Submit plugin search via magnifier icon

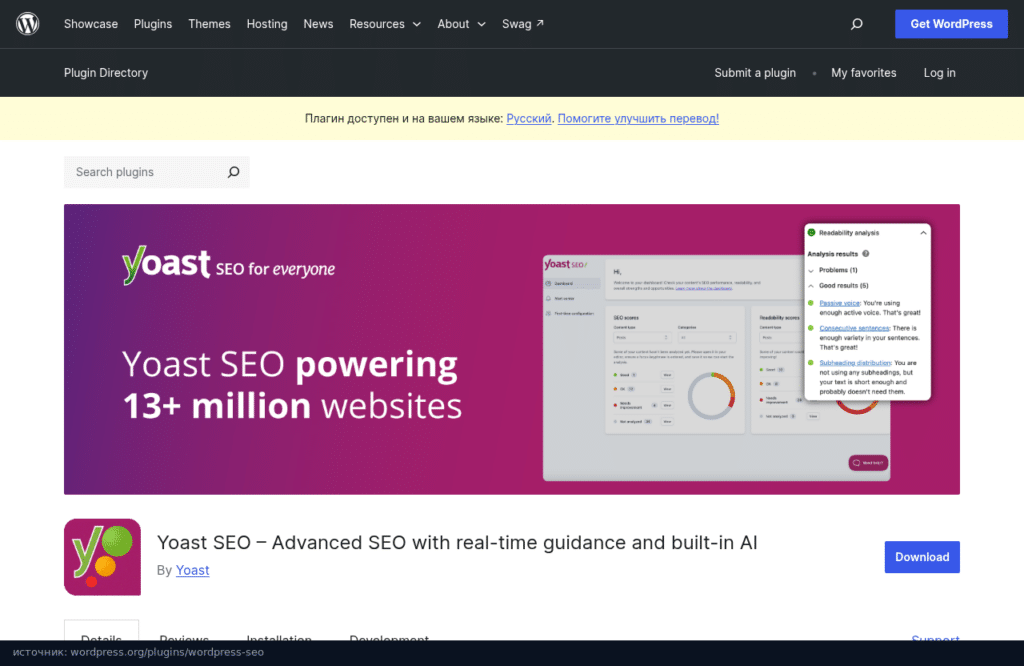coord(234,172)
